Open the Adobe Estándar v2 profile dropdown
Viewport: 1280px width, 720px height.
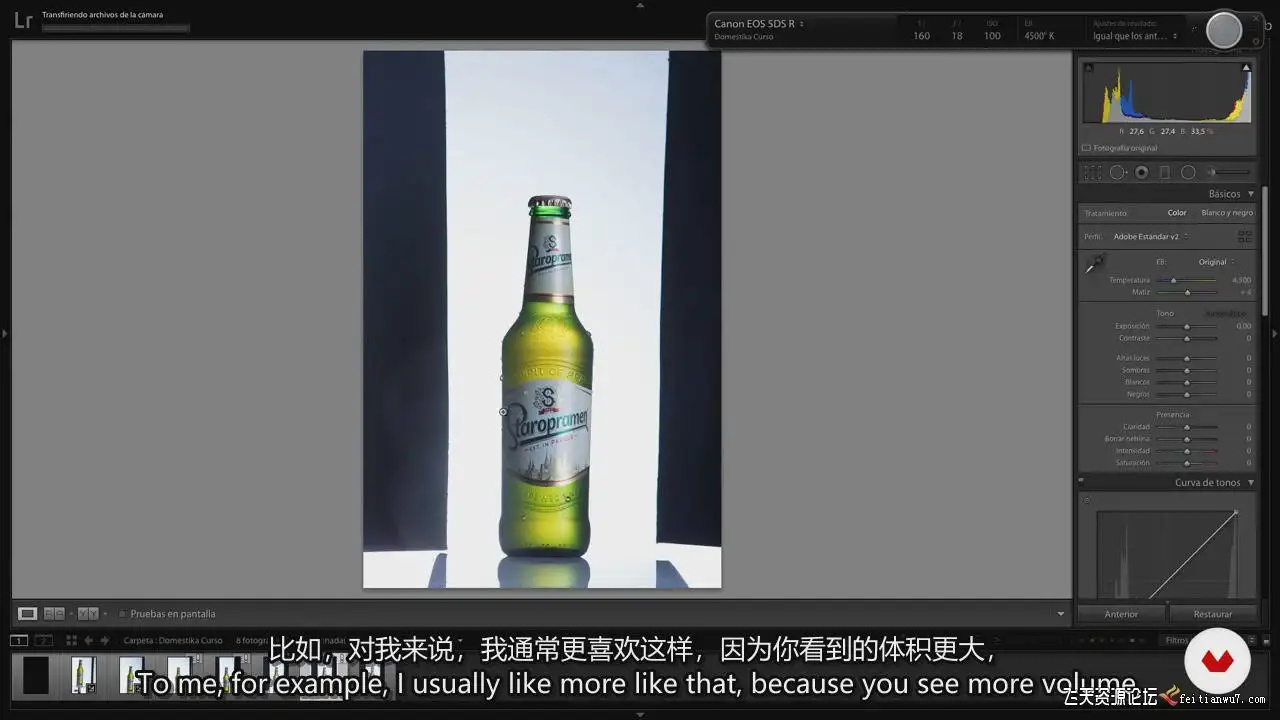click(1150, 237)
